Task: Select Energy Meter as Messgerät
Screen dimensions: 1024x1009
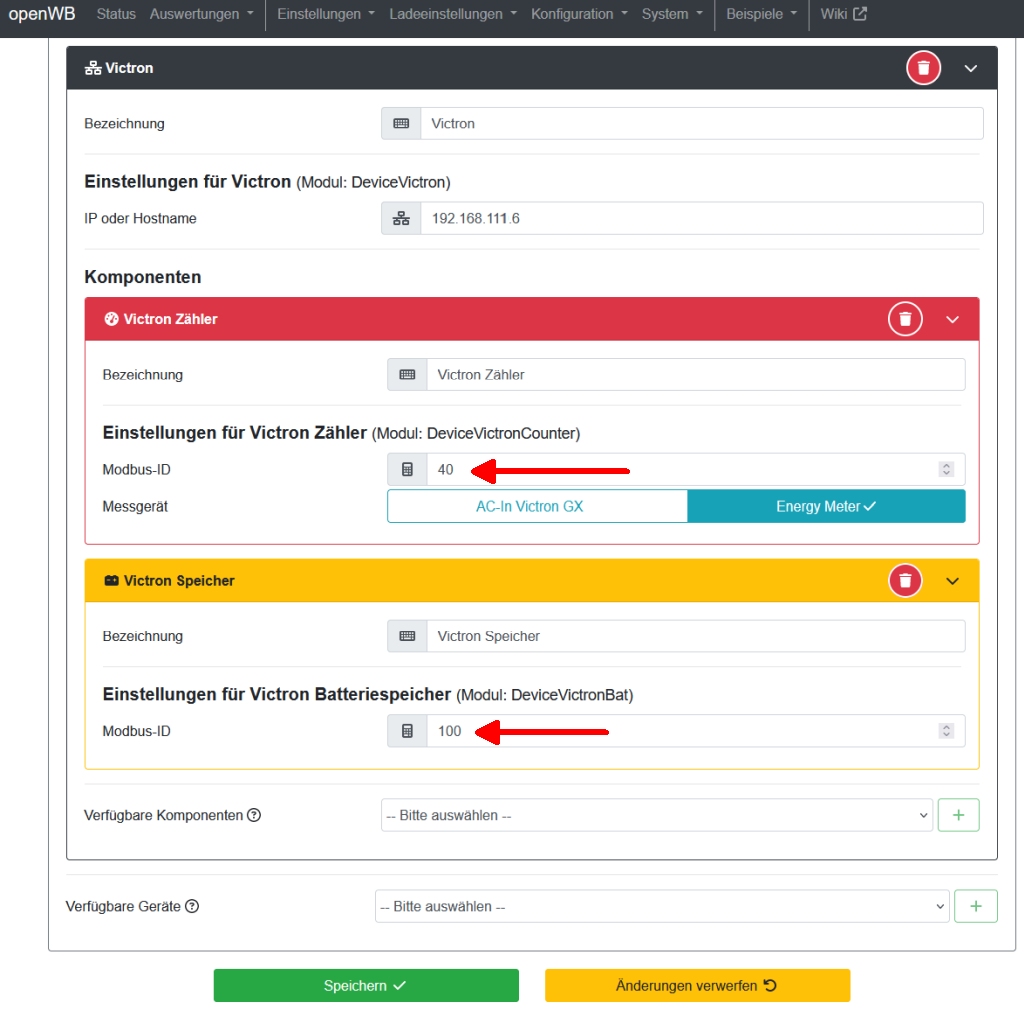Action: [826, 506]
